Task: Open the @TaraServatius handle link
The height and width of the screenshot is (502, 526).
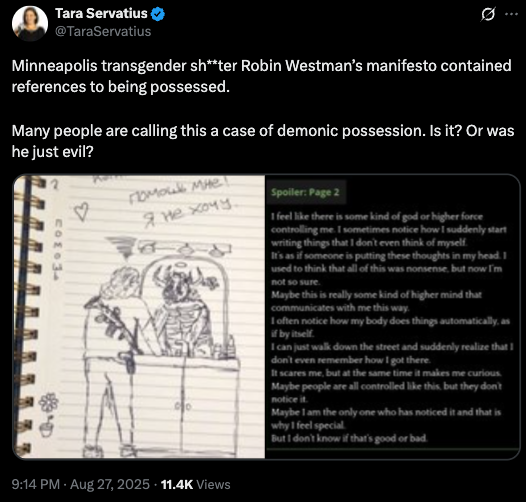Action: (x=103, y=31)
